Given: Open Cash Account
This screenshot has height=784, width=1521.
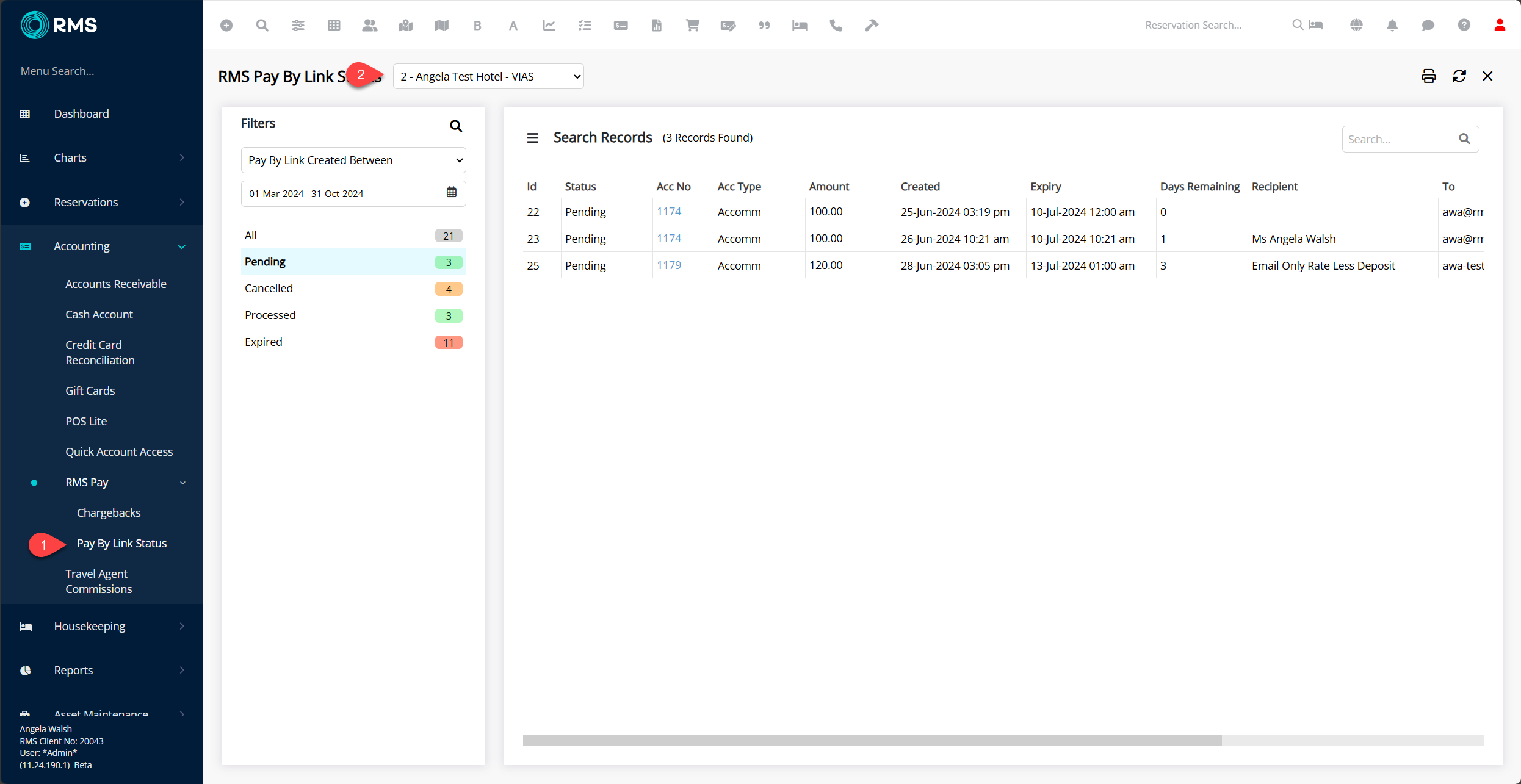Looking at the screenshot, I should pyautogui.click(x=99, y=314).
